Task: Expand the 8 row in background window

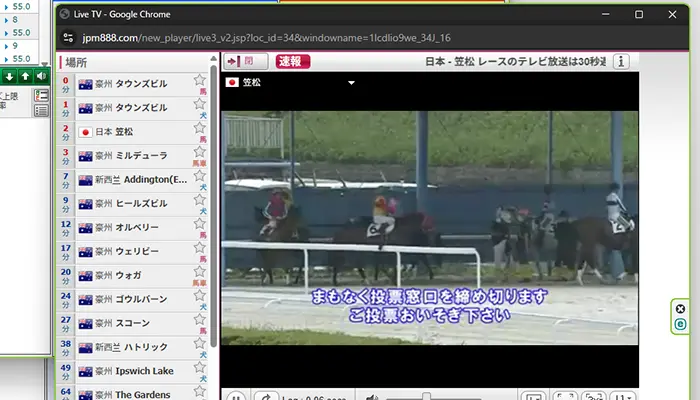Action: (6, 20)
